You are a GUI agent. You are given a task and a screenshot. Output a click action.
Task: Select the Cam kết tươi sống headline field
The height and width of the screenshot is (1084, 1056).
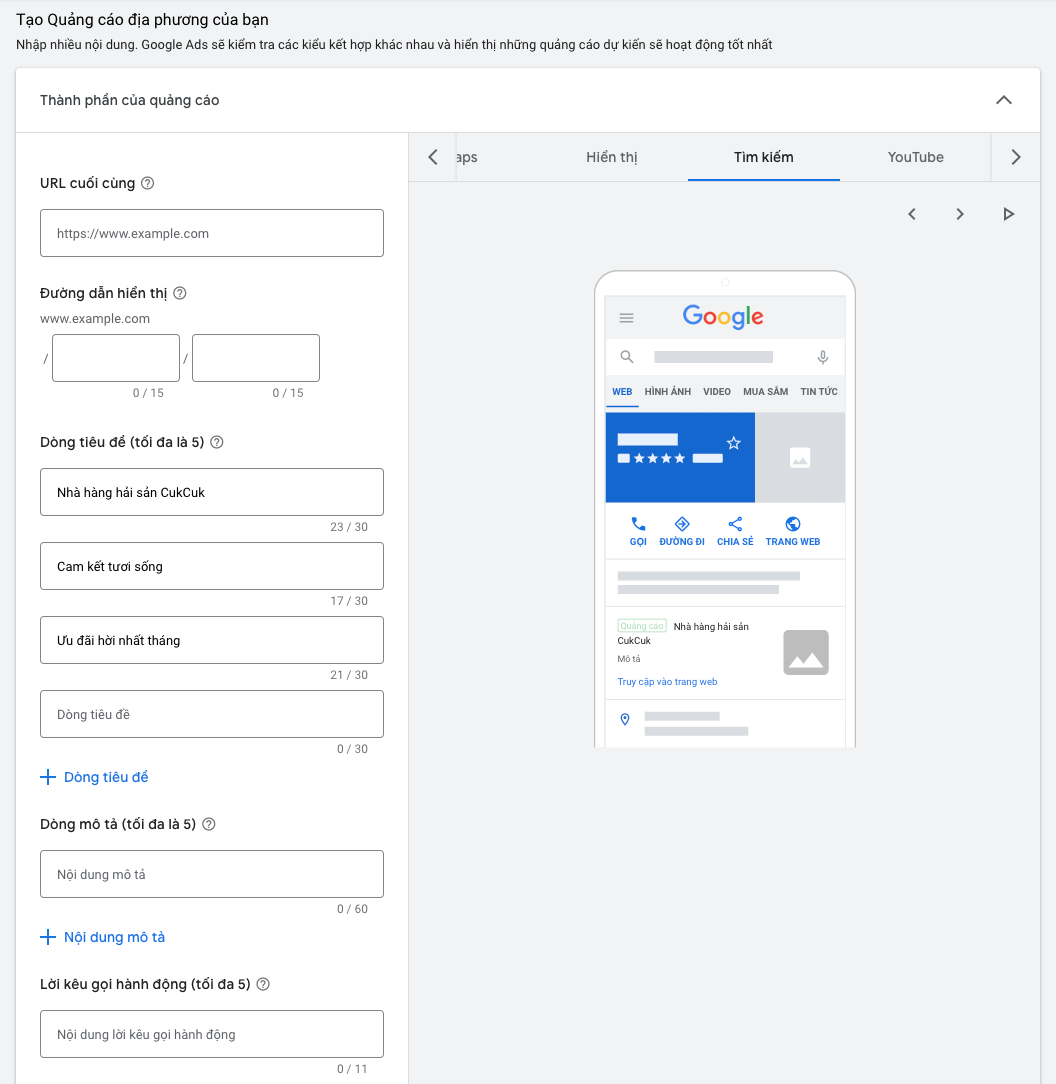(x=212, y=566)
